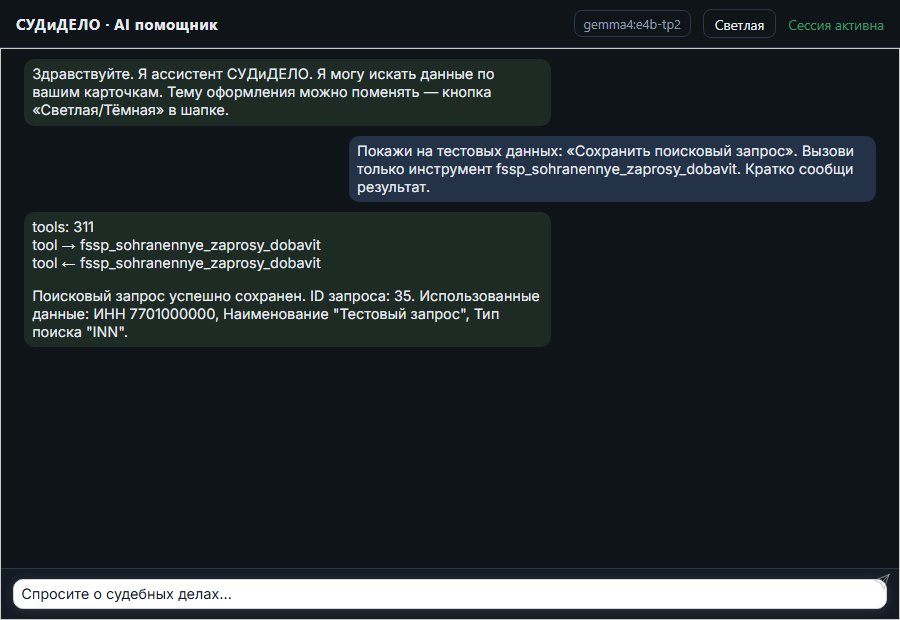Focus the 'Спросите о судебных делах...' input
The width and height of the screenshot is (900, 620).
[449, 594]
